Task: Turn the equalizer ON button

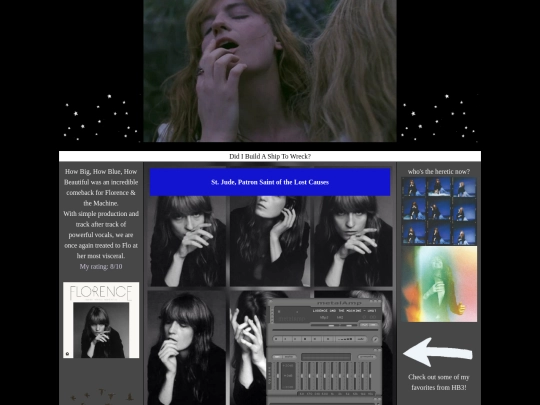Action: 277,357
